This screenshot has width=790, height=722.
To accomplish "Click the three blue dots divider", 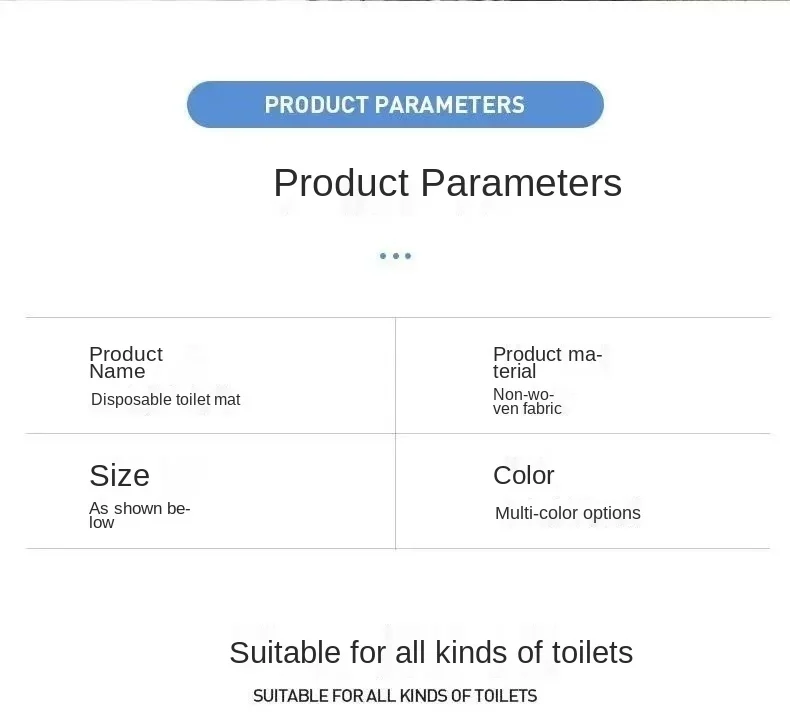I will pos(395,256).
